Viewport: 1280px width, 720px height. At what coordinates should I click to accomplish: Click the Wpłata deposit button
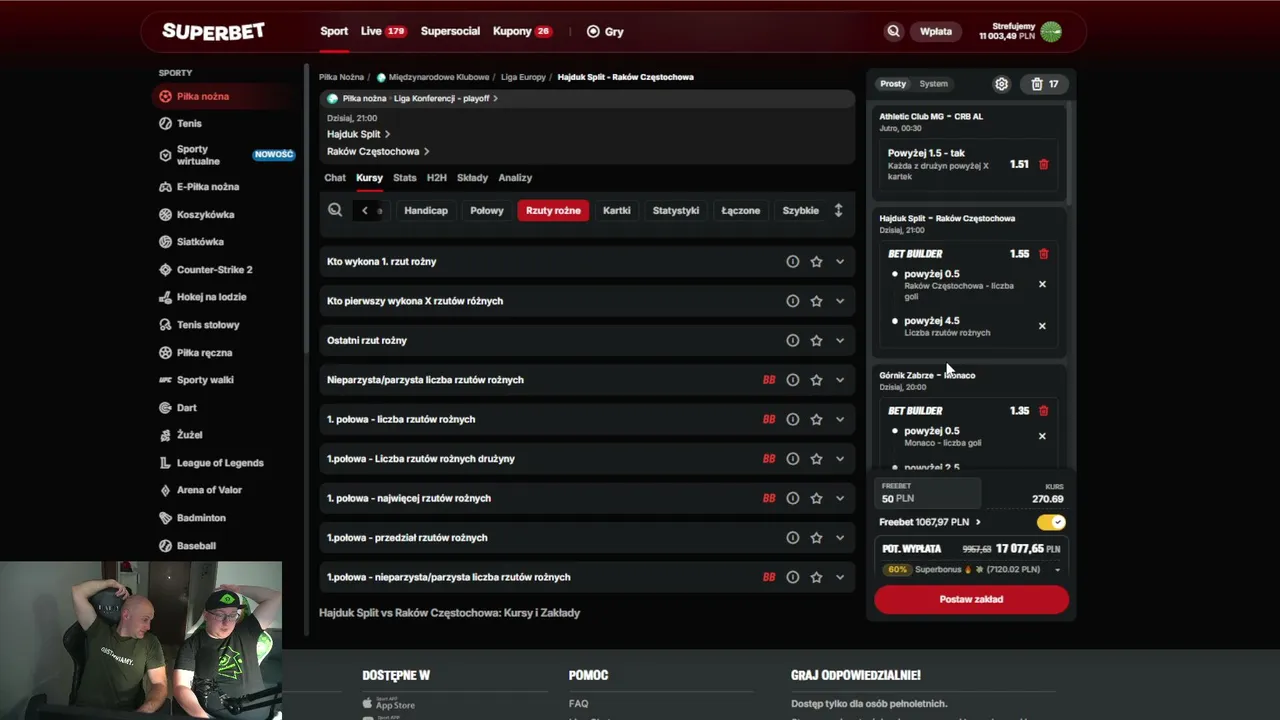[x=936, y=31]
